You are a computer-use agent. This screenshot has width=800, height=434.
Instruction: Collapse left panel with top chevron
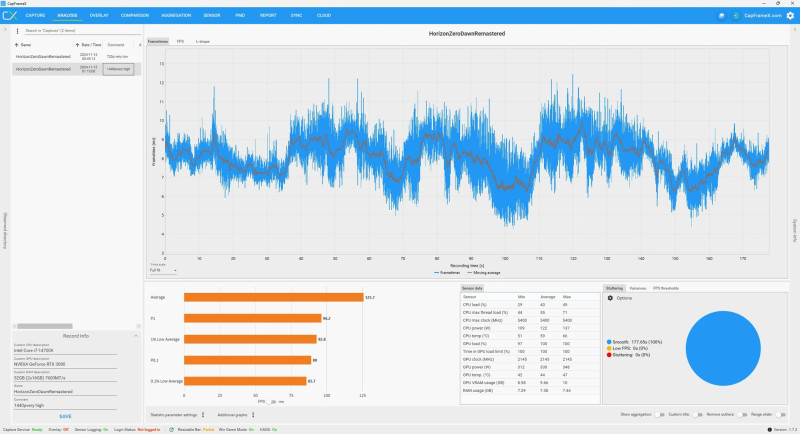(5, 30)
